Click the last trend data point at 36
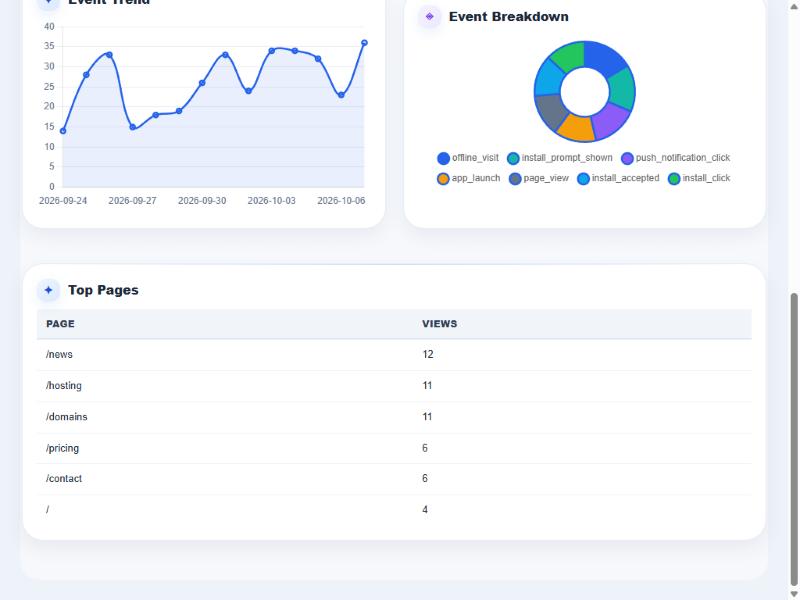This screenshot has width=800, height=600. 364,43
